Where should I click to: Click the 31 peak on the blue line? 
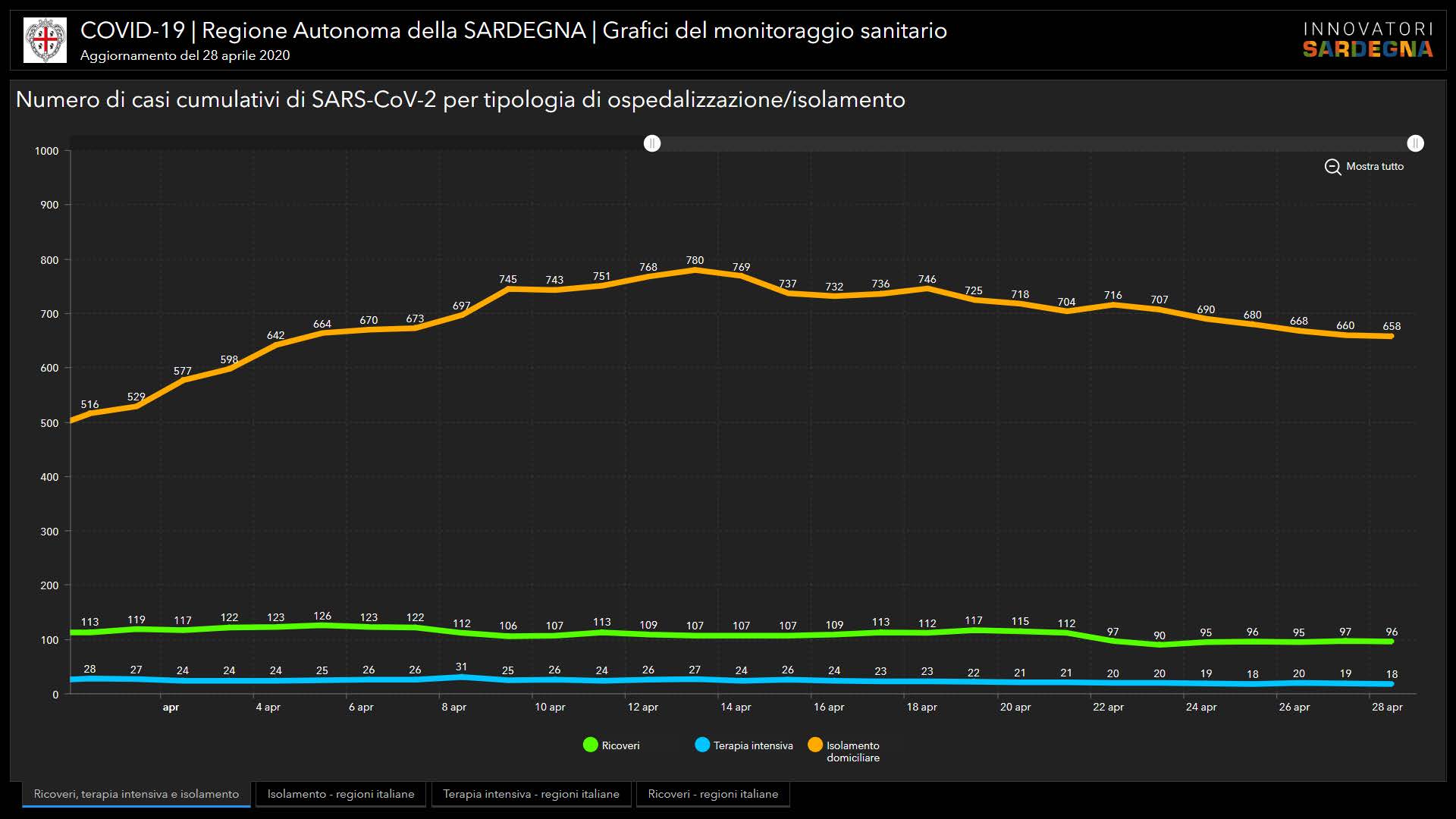(x=461, y=676)
